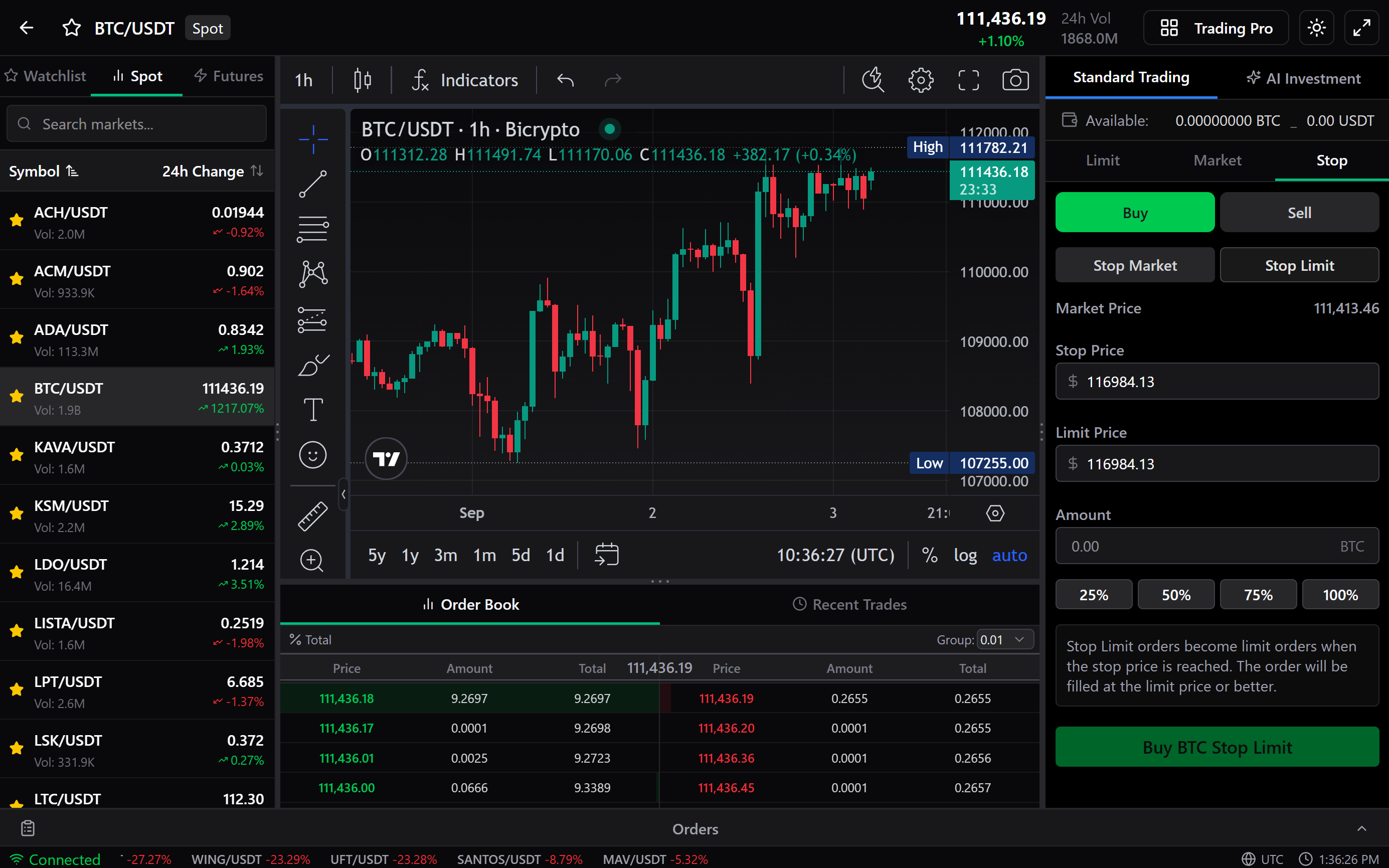The width and height of the screenshot is (1389, 868).
Task: Open the measure ruler tool
Action: click(x=312, y=515)
